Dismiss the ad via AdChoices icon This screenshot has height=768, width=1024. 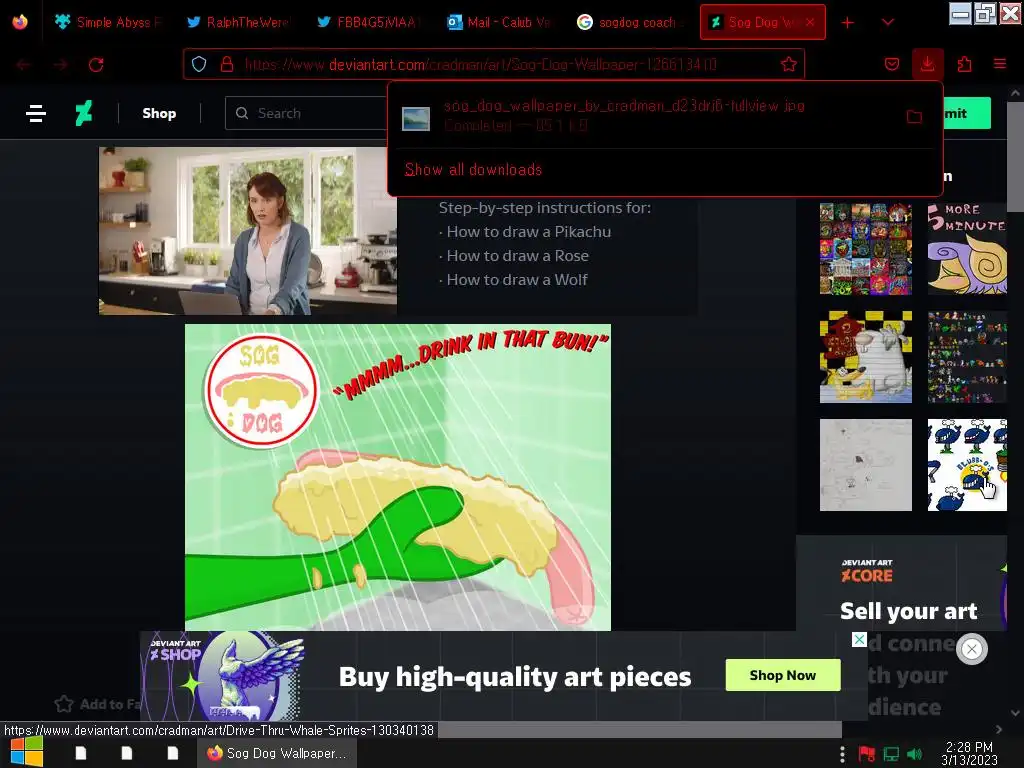[859, 640]
